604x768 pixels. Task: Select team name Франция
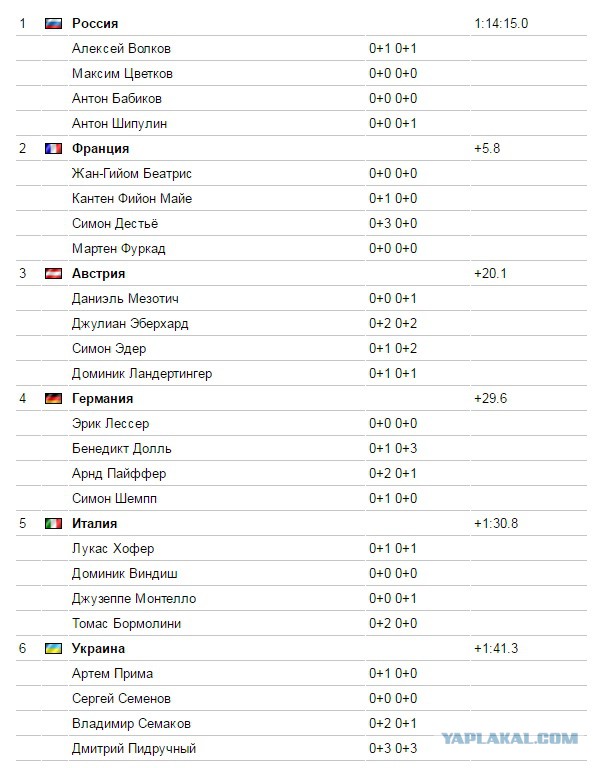tap(100, 148)
